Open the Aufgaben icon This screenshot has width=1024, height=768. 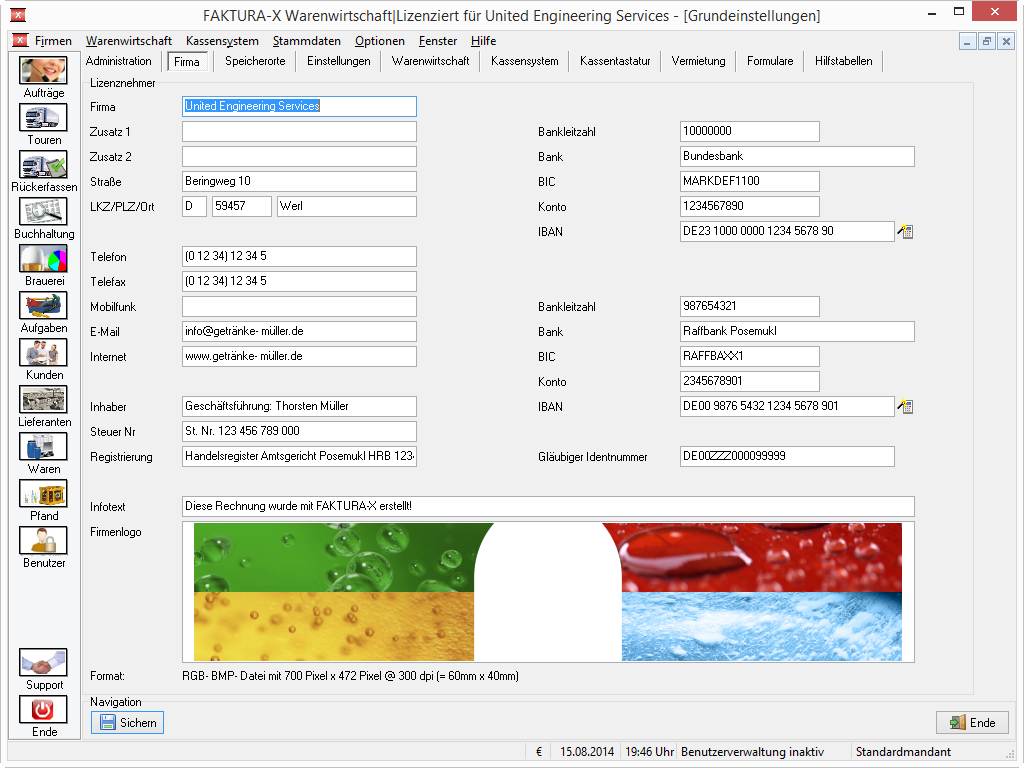43,306
